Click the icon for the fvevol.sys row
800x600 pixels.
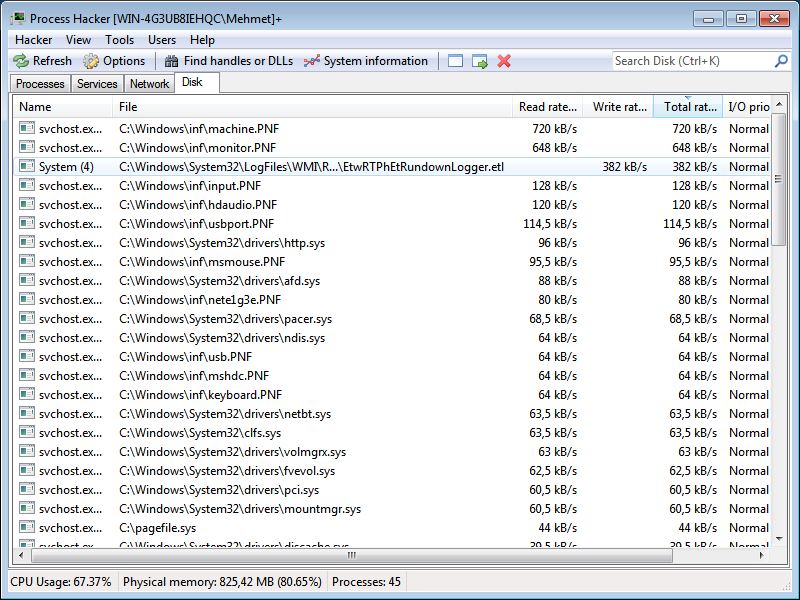(x=27, y=470)
